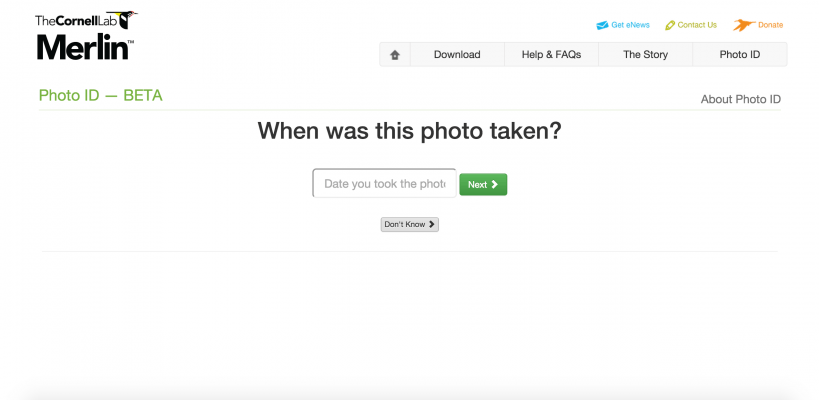Click the Cornell Lab bird logo icon

[x=127, y=18]
